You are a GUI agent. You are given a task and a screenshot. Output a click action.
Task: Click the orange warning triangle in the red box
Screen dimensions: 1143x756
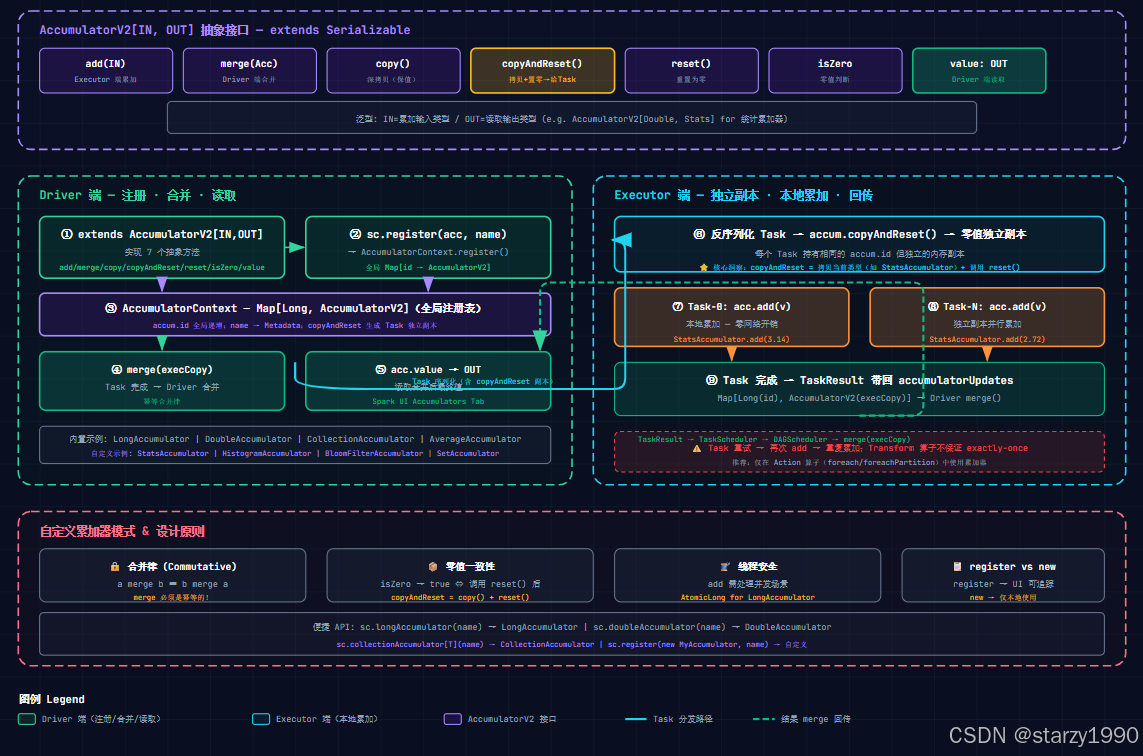pyautogui.click(x=697, y=448)
